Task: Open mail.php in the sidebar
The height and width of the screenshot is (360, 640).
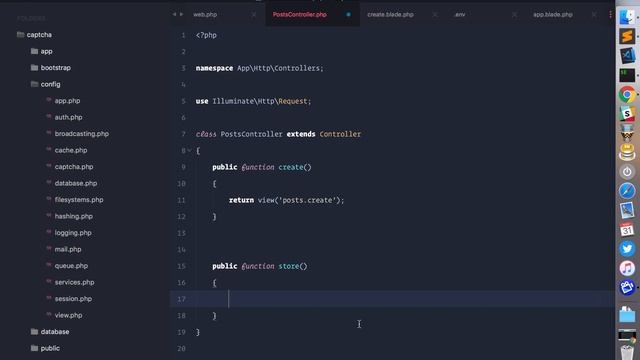Action: coord(68,249)
